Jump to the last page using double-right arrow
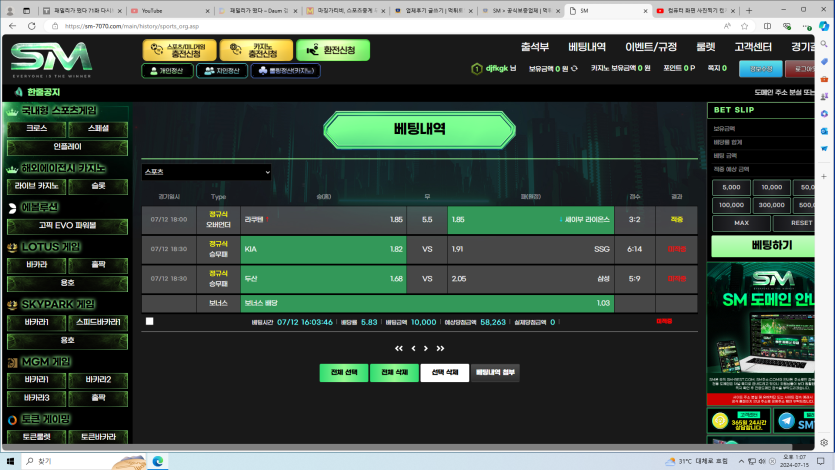The width and height of the screenshot is (835, 470). tap(441, 348)
